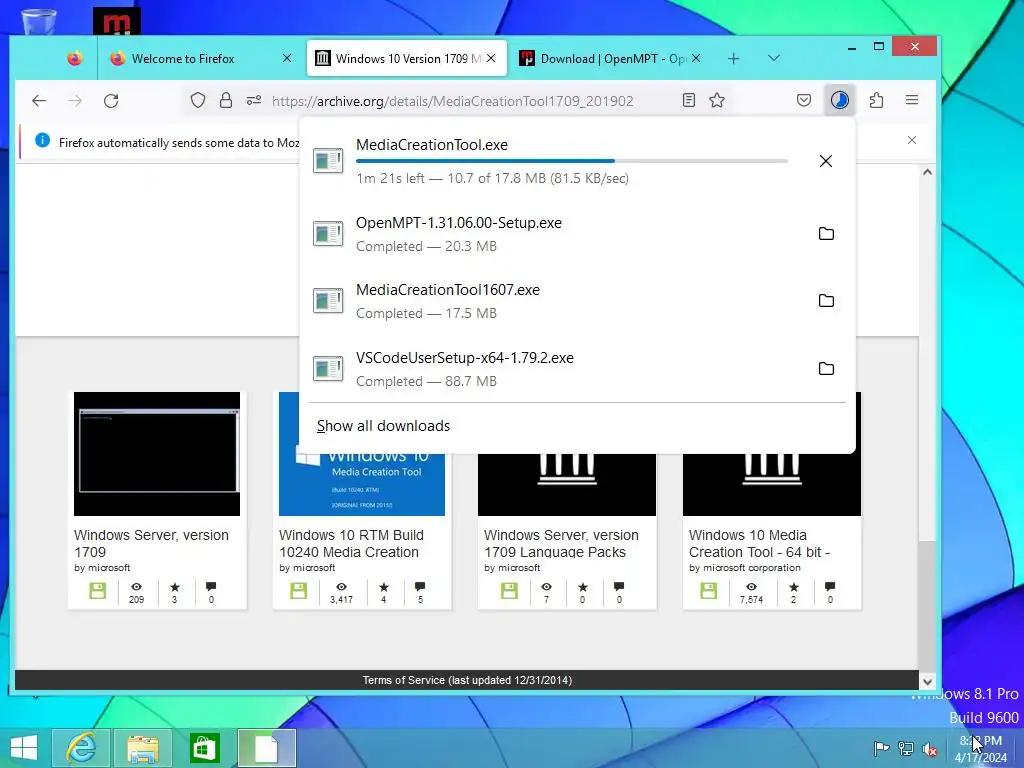Open Terms of Service link in footer

pyautogui.click(x=467, y=680)
